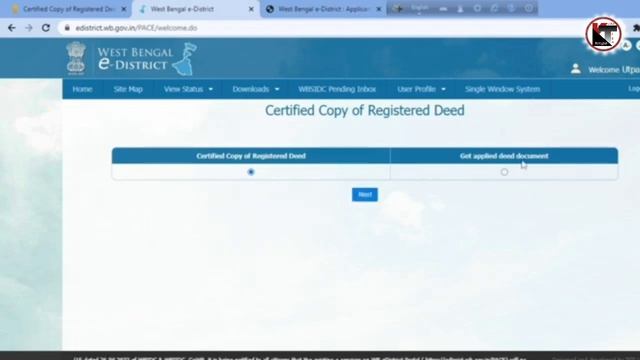The width and height of the screenshot is (640, 360).
Task: Click the Next button
Action: point(365,195)
